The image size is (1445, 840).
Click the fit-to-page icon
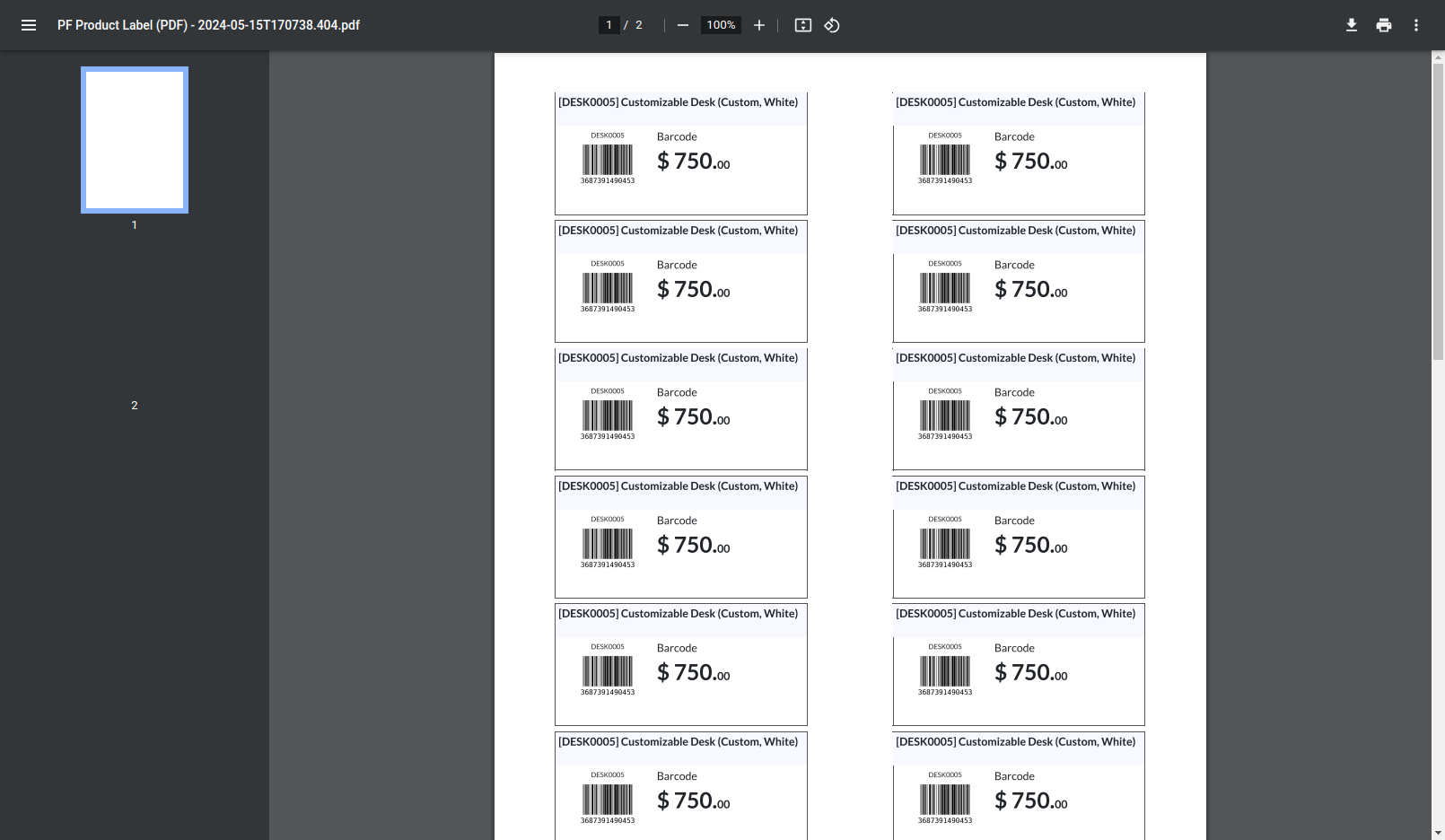coord(802,25)
